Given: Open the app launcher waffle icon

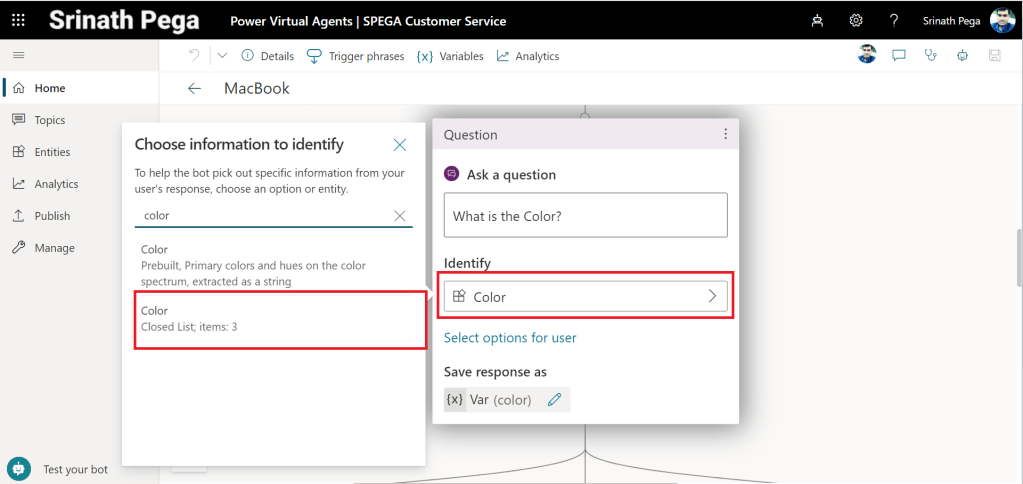Looking at the screenshot, I should click(x=18, y=20).
